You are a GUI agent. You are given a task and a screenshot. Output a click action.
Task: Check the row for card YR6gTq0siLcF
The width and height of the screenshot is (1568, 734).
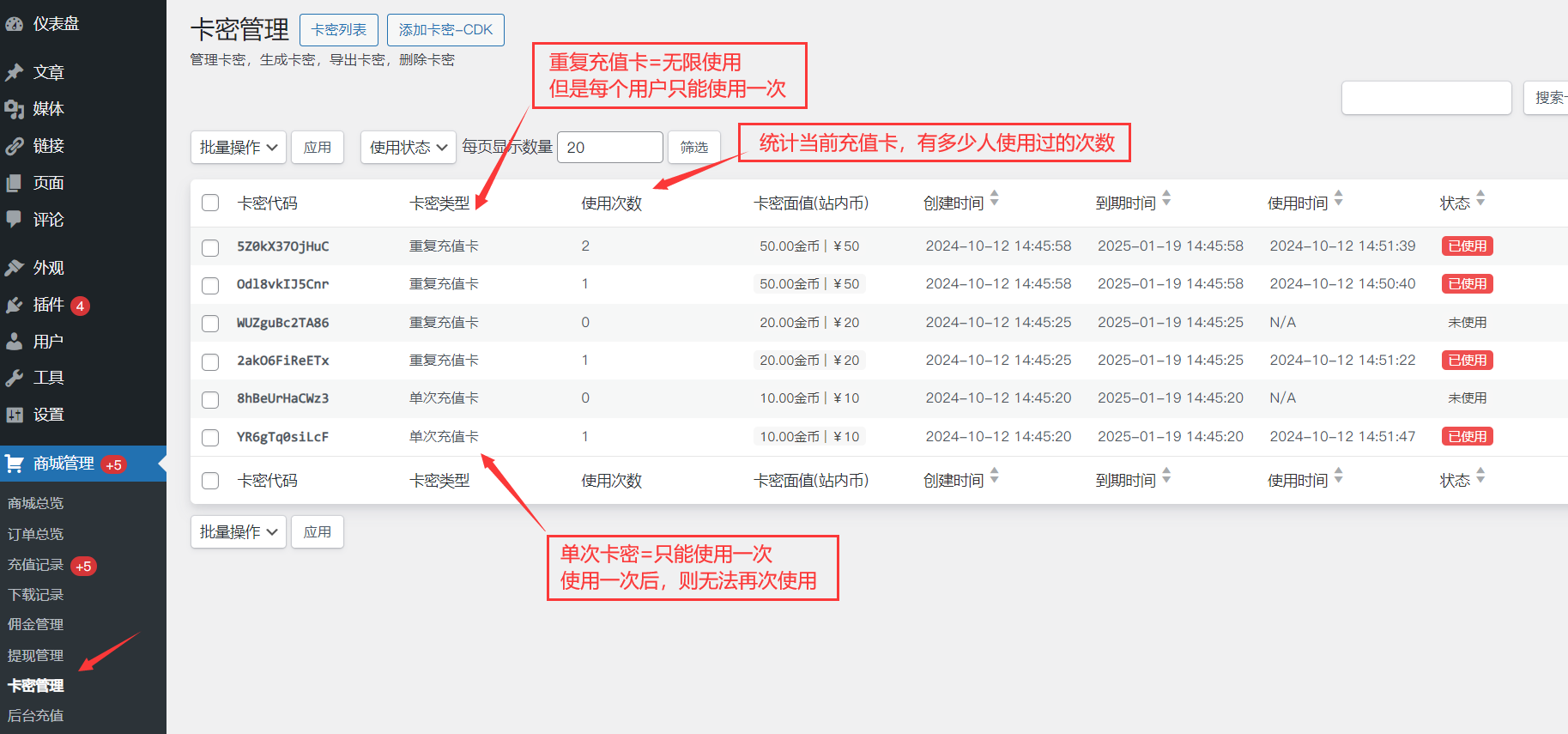pyautogui.click(x=210, y=438)
